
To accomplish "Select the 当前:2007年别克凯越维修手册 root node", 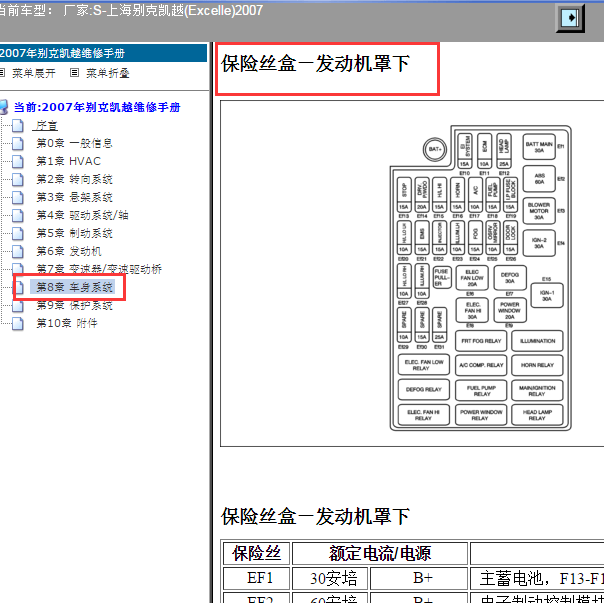I will point(97,107).
